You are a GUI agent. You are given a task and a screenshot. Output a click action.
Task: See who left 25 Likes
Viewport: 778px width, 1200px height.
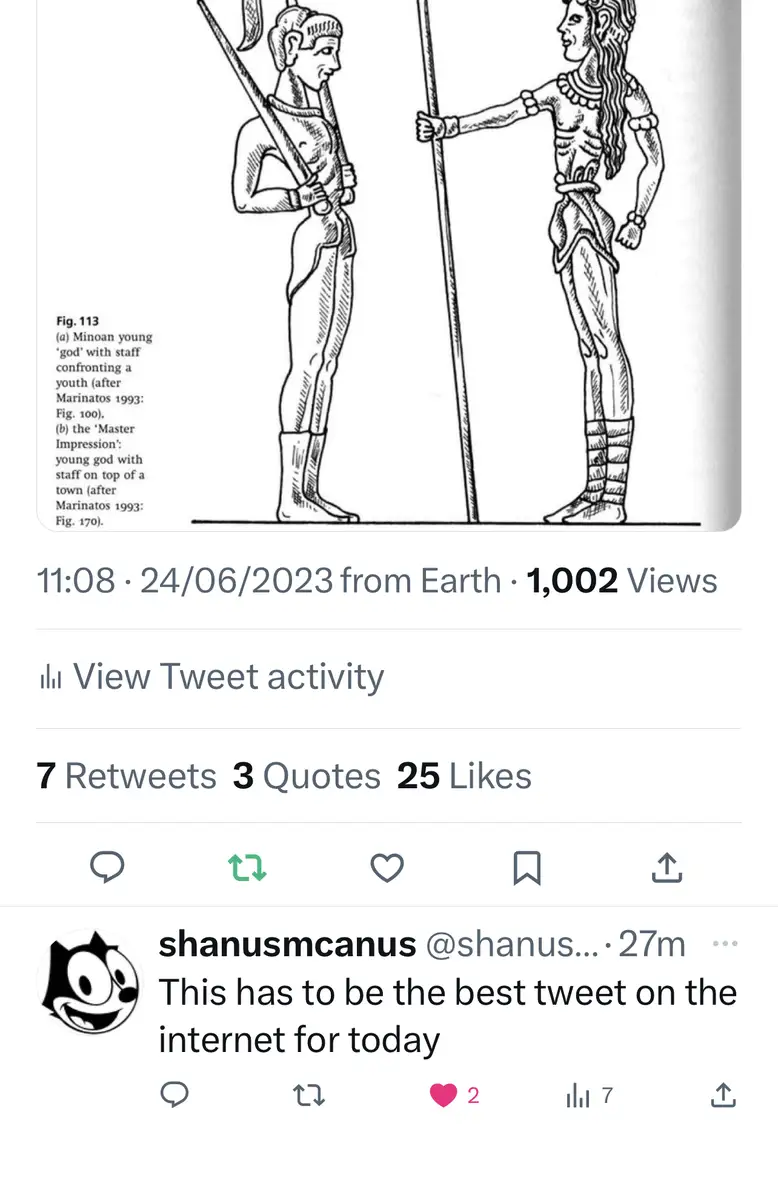464,776
